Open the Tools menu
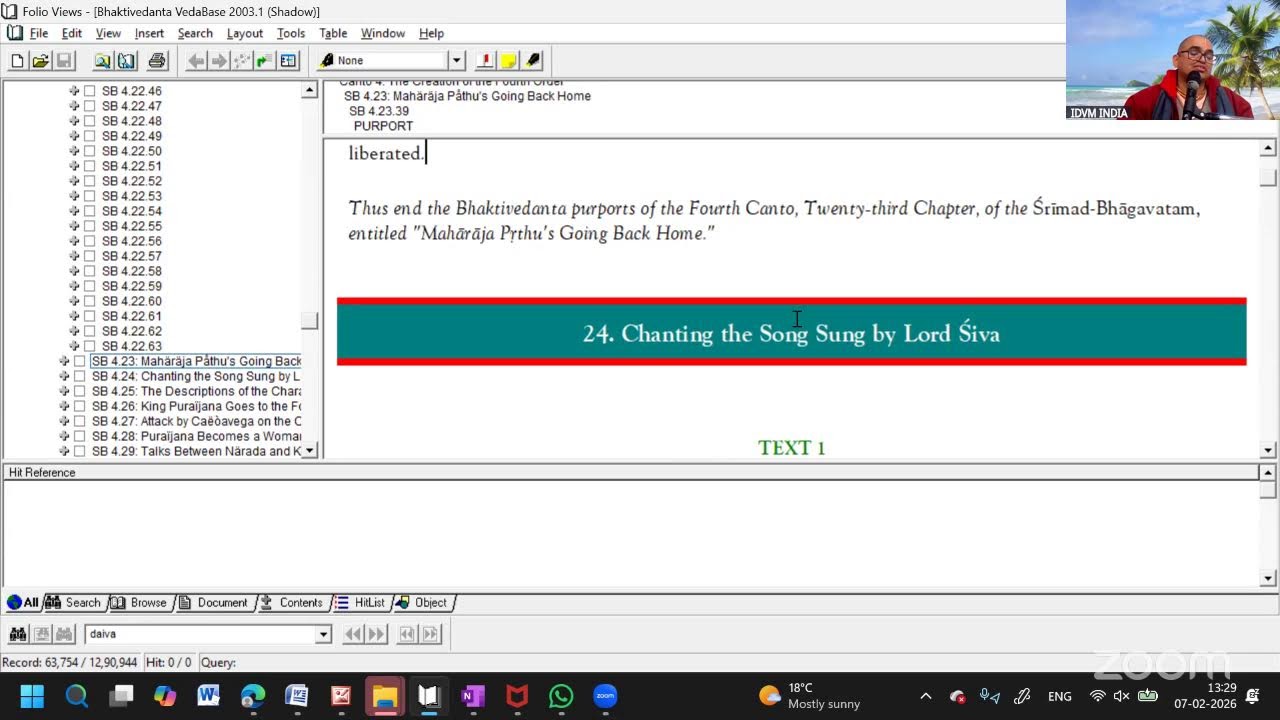The width and height of the screenshot is (1280, 720). [x=291, y=33]
